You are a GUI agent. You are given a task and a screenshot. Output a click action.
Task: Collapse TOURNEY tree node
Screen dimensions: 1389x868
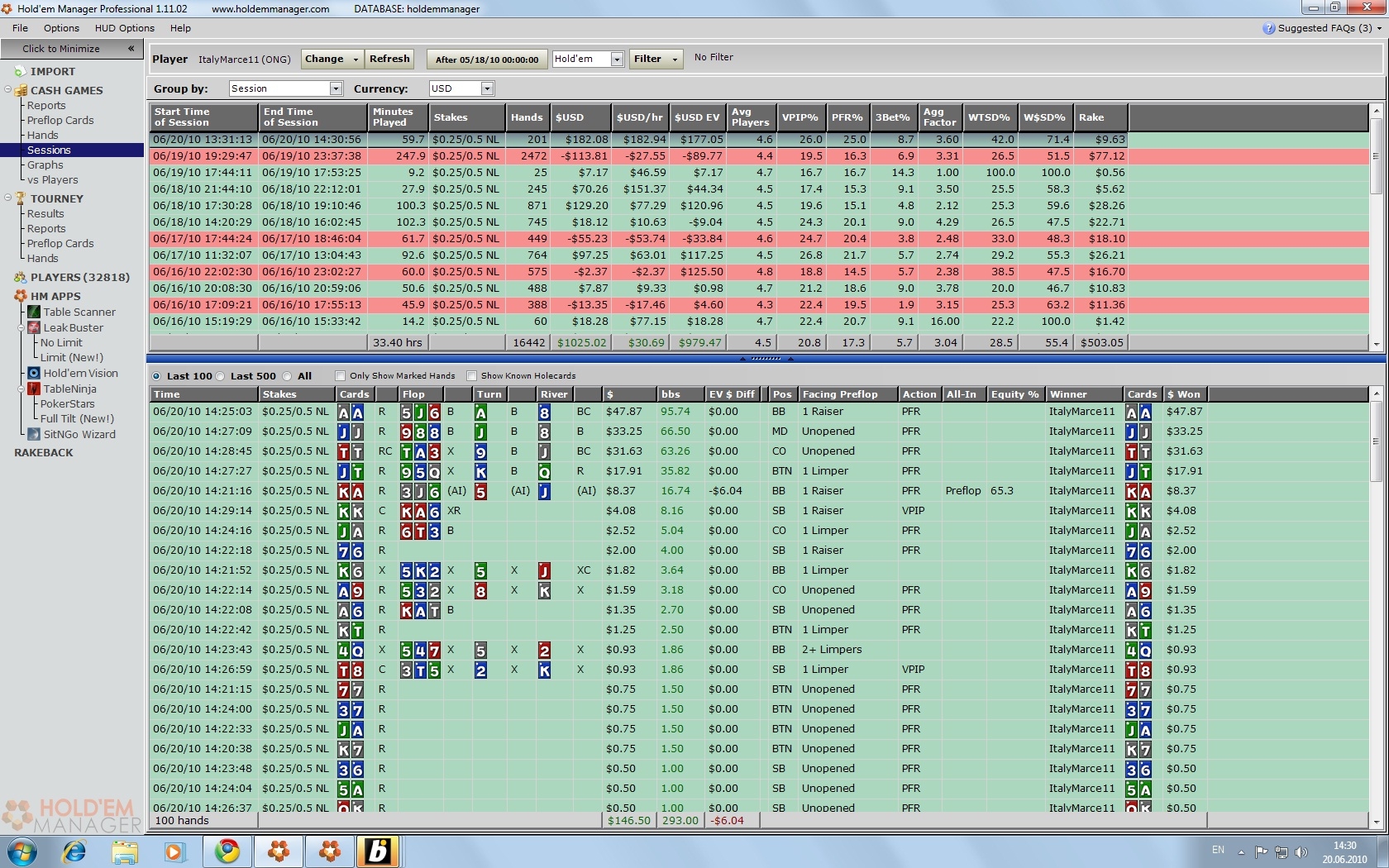tap(7, 198)
